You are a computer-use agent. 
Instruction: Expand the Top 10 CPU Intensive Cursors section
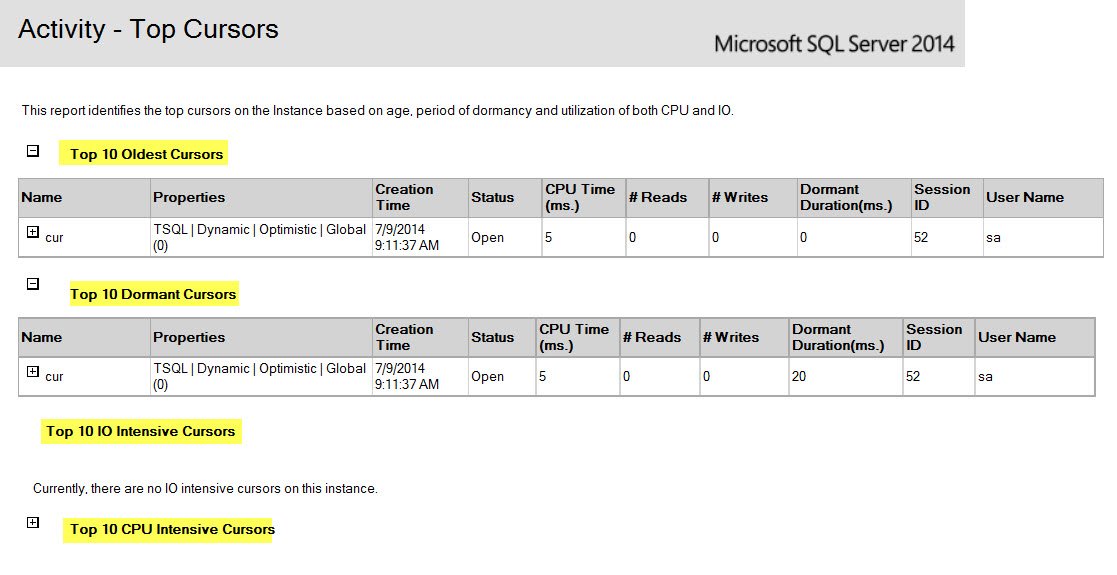click(33, 522)
